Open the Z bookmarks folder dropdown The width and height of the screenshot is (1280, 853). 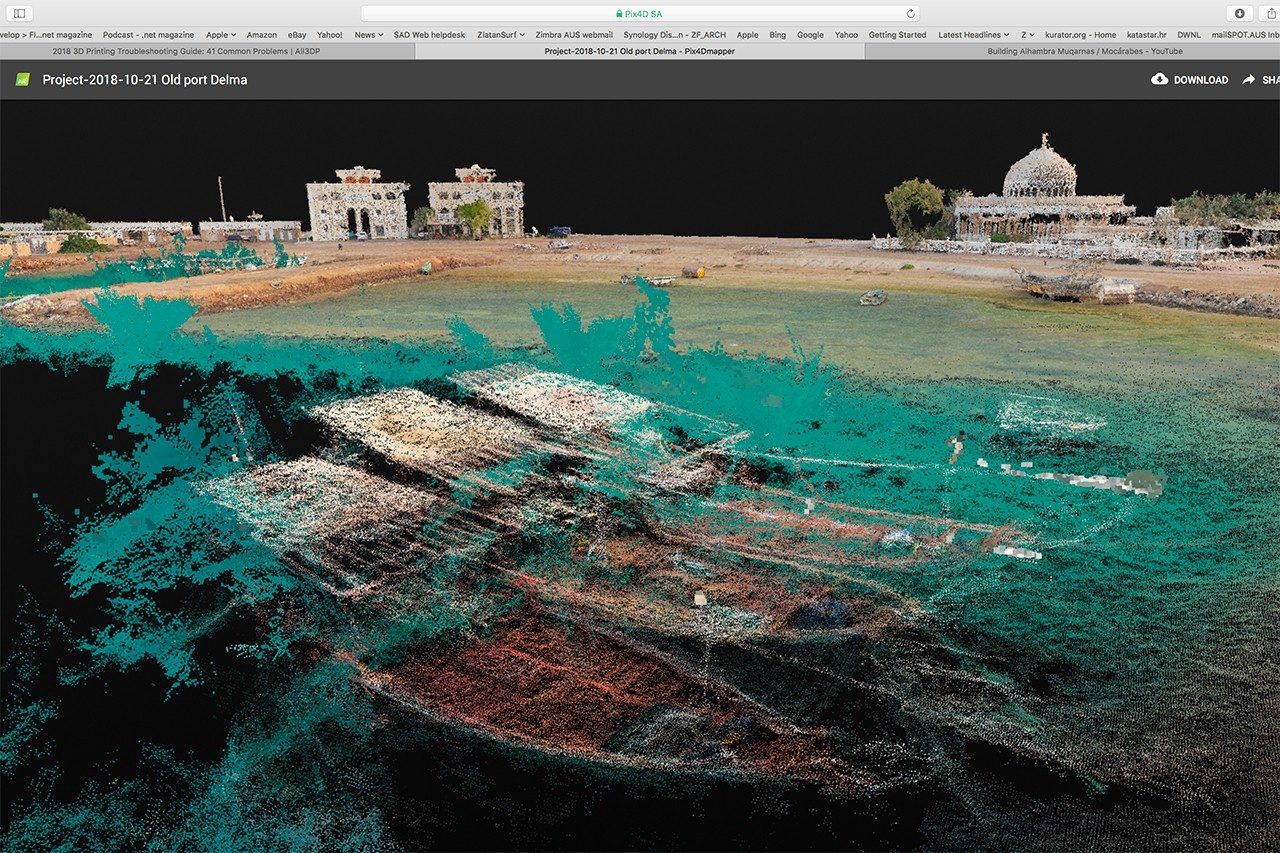pyautogui.click(x=1028, y=35)
